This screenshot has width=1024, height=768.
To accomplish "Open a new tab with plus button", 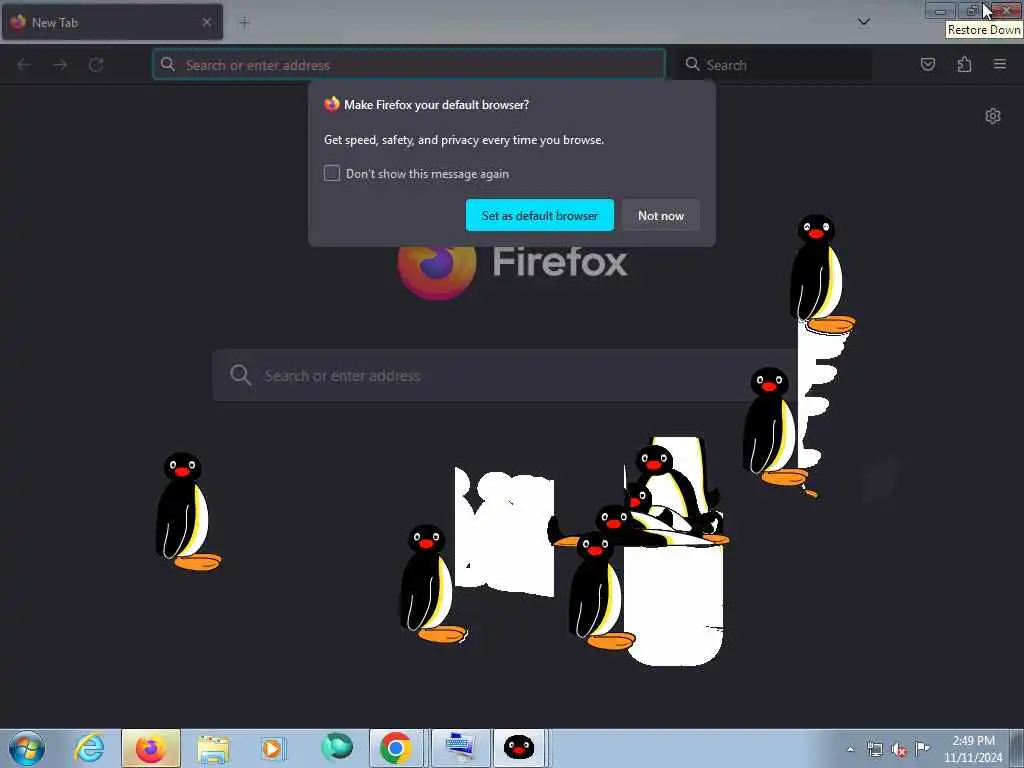I will tap(244, 23).
